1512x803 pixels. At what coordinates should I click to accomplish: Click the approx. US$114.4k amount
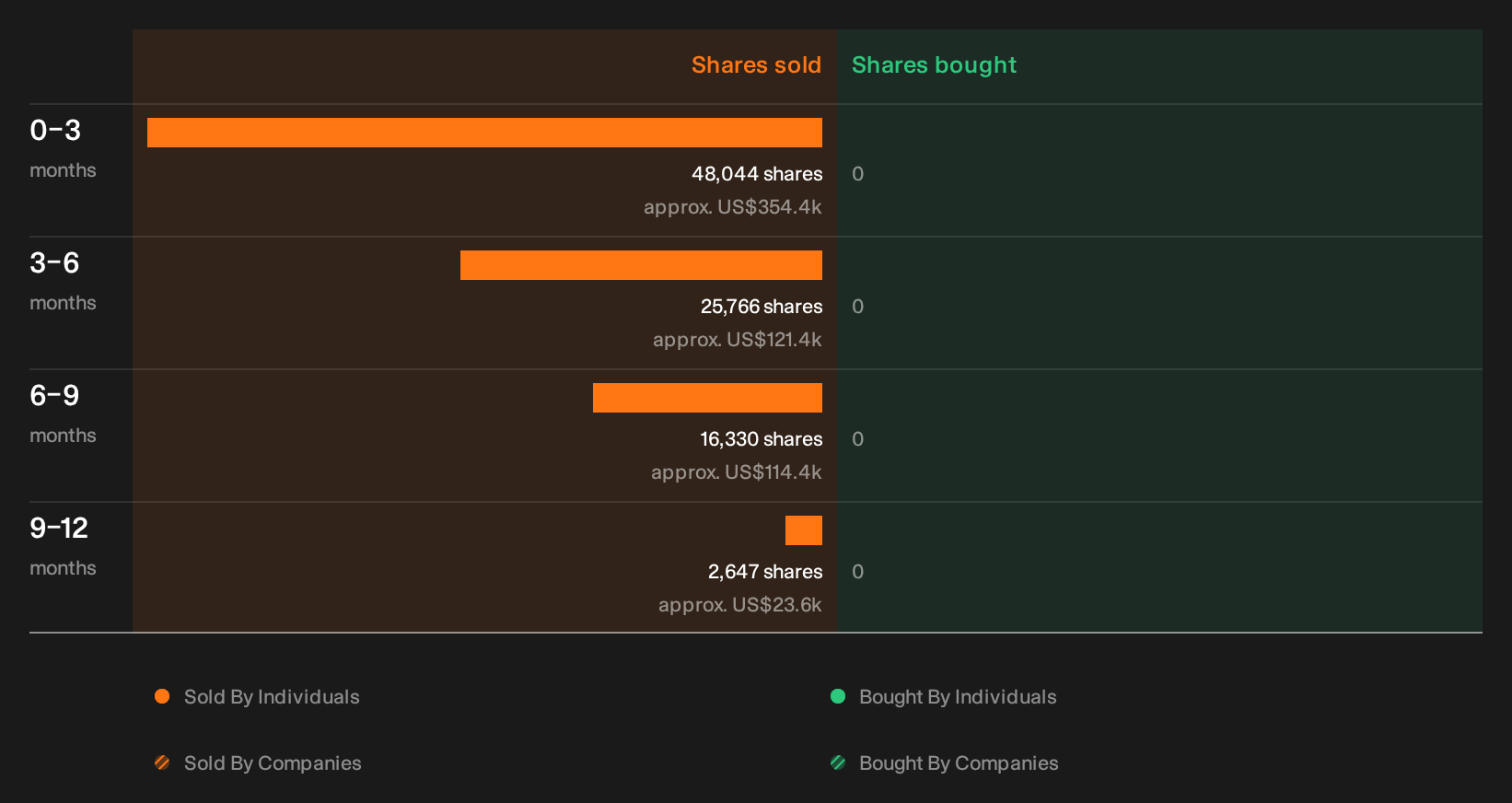point(737,472)
